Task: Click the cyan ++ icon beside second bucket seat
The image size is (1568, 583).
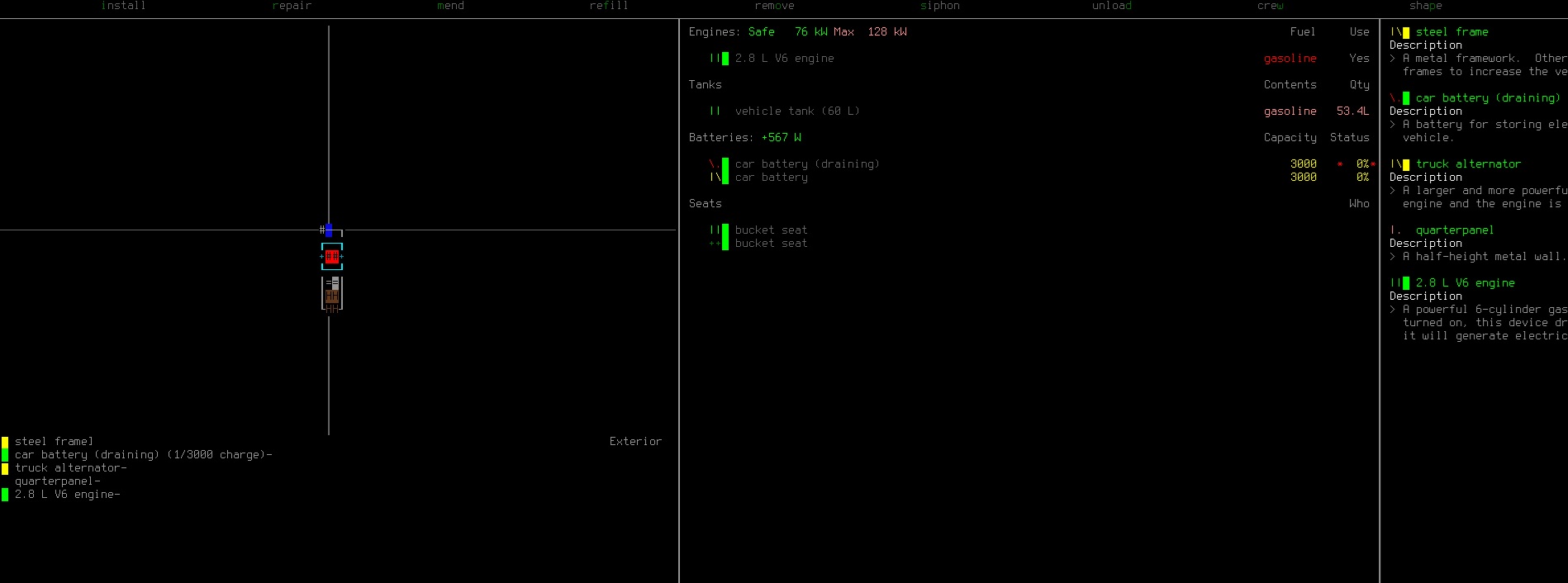Action: tap(715, 244)
